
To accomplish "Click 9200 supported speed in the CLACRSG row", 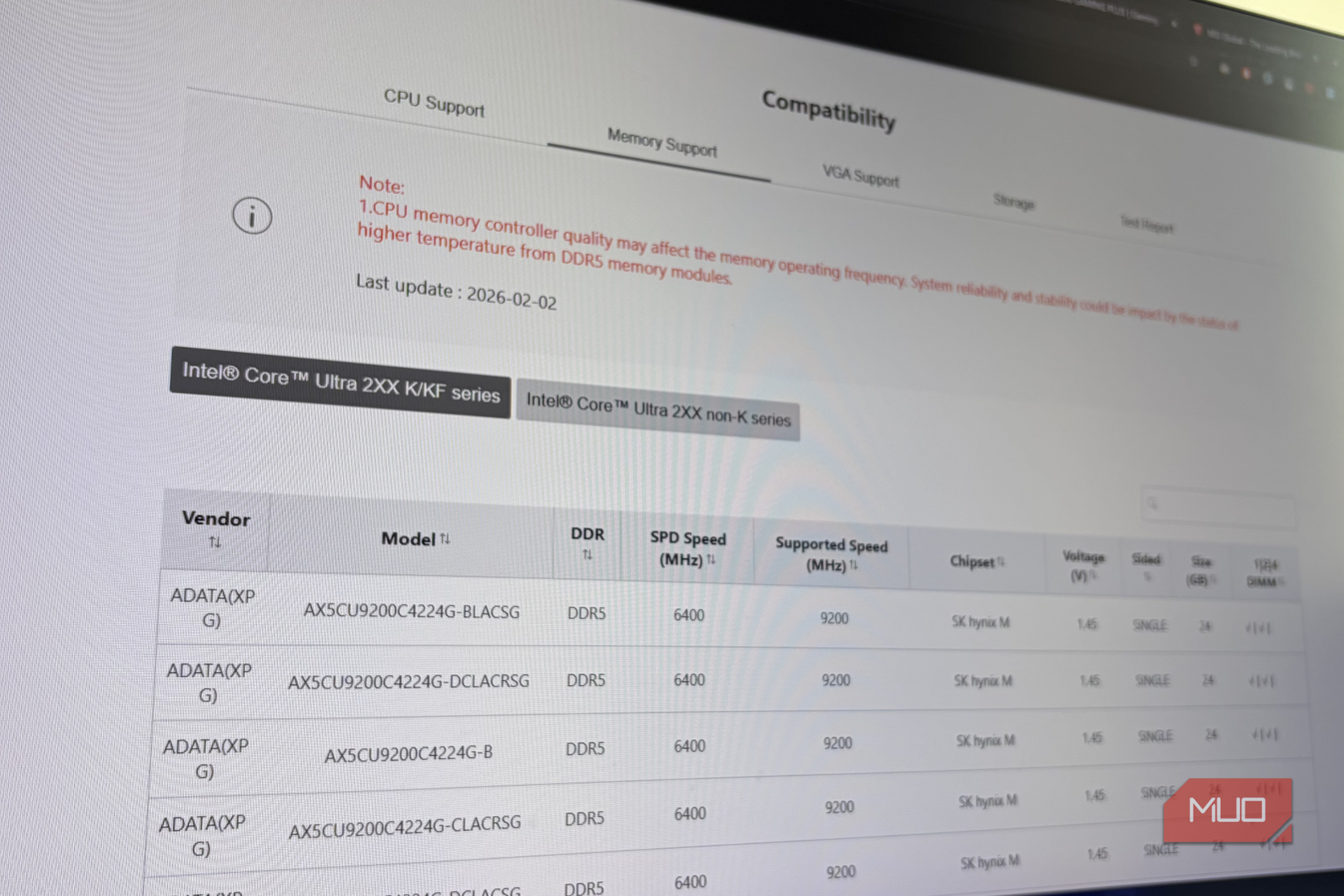I will click(839, 807).
